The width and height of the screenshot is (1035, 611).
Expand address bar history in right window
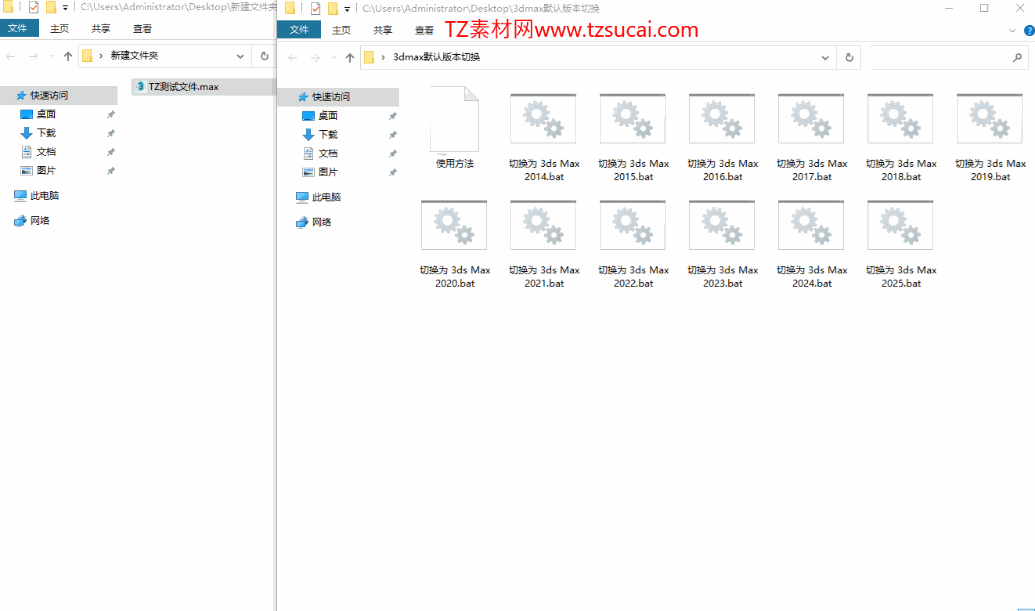pos(825,57)
